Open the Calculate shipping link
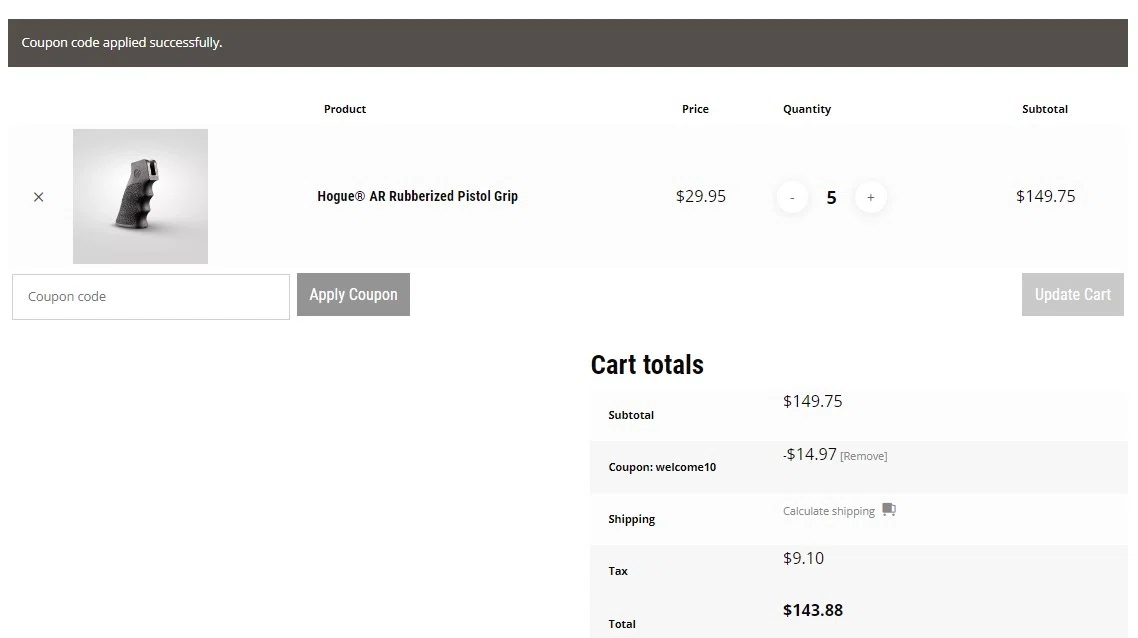The height and width of the screenshot is (638, 1138). click(x=829, y=511)
